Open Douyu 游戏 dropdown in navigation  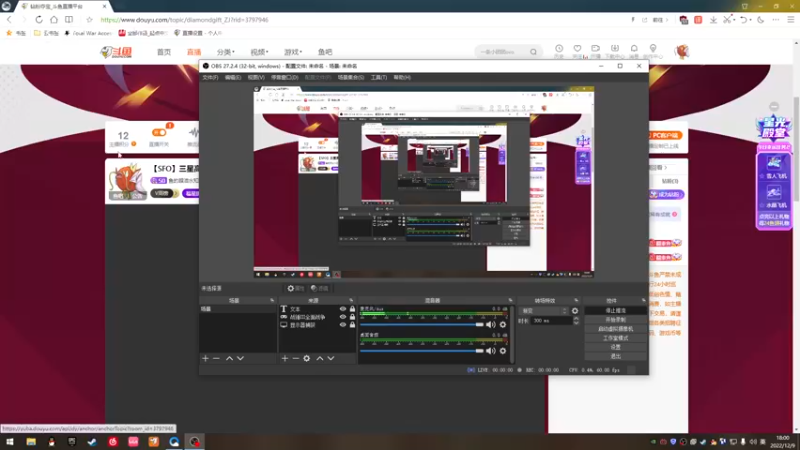coord(293,52)
